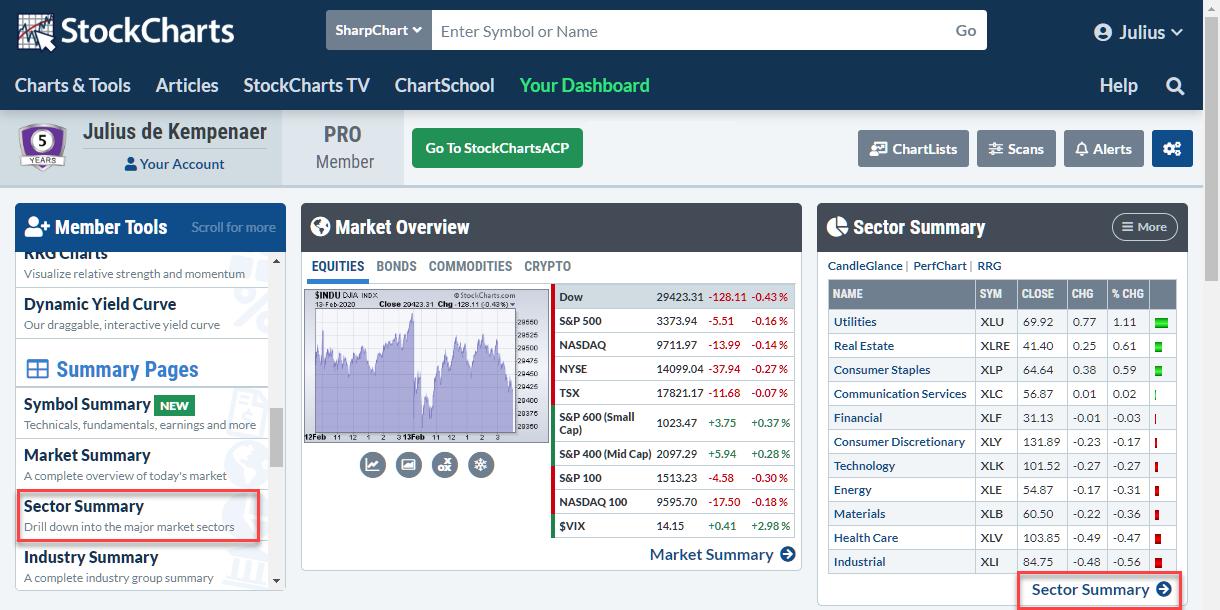Open the Charts & Tools menu
1220x610 pixels.
pos(72,85)
